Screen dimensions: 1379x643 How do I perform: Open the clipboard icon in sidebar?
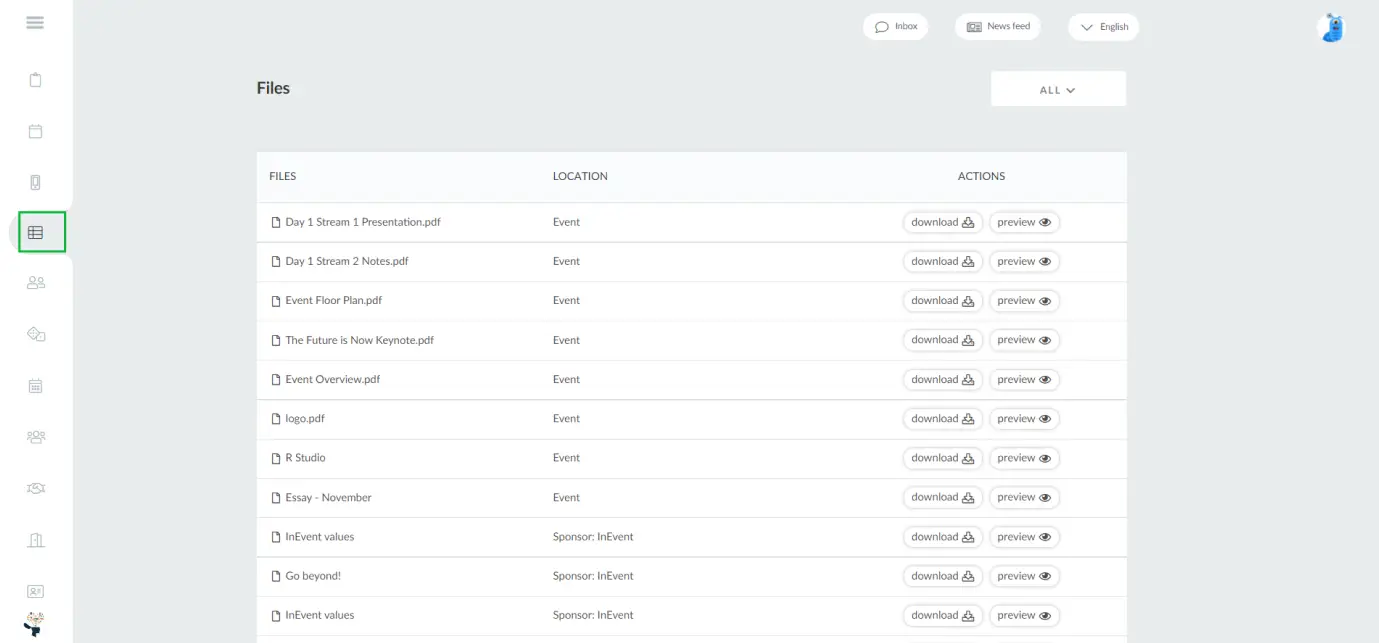(35, 80)
